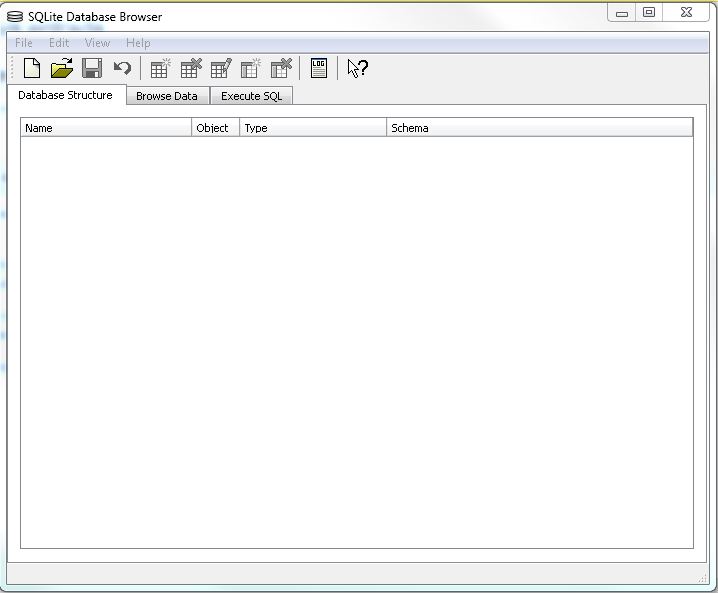The height and width of the screenshot is (593, 718).
Task: Switch to the Execute SQL tab
Action: coord(251,96)
